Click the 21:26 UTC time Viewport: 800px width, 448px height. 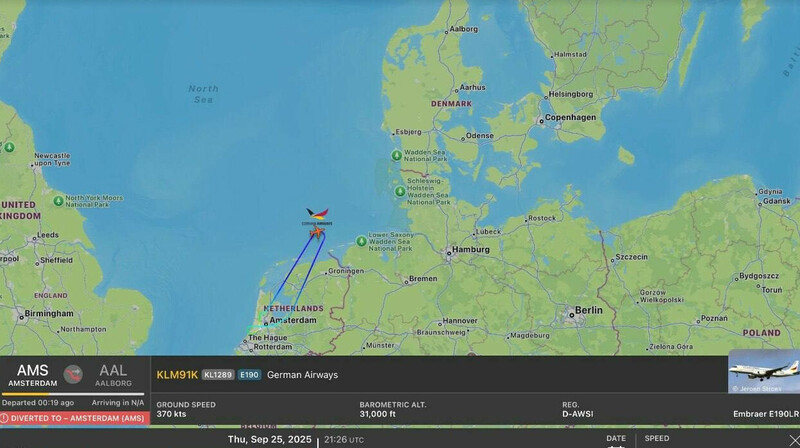tap(344, 440)
